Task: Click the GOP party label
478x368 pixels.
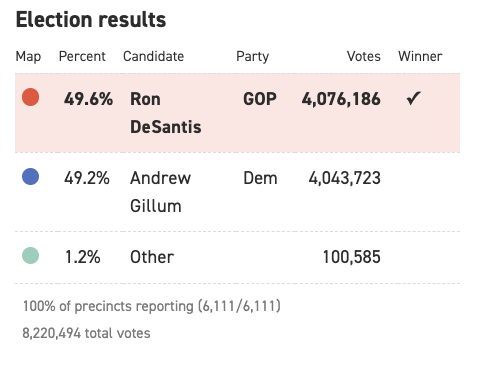Action: click(260, 99)
